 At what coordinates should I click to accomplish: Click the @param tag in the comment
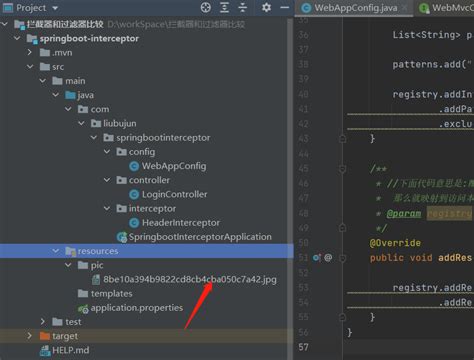(x=404, y=213)
